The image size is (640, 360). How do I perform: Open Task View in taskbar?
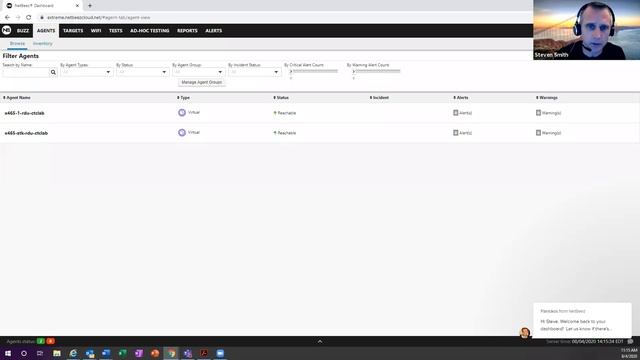click(x=40, y=353)
